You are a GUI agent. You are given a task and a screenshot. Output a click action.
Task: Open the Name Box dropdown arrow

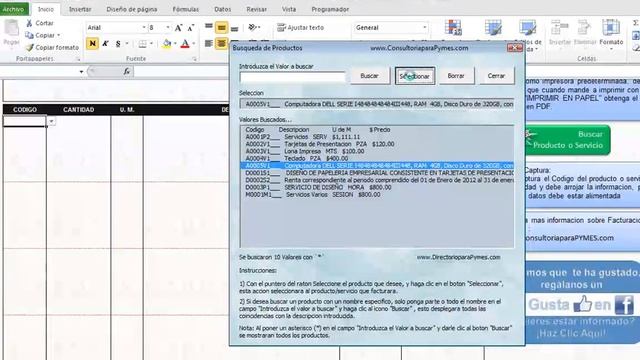click(x=81, y=72)
